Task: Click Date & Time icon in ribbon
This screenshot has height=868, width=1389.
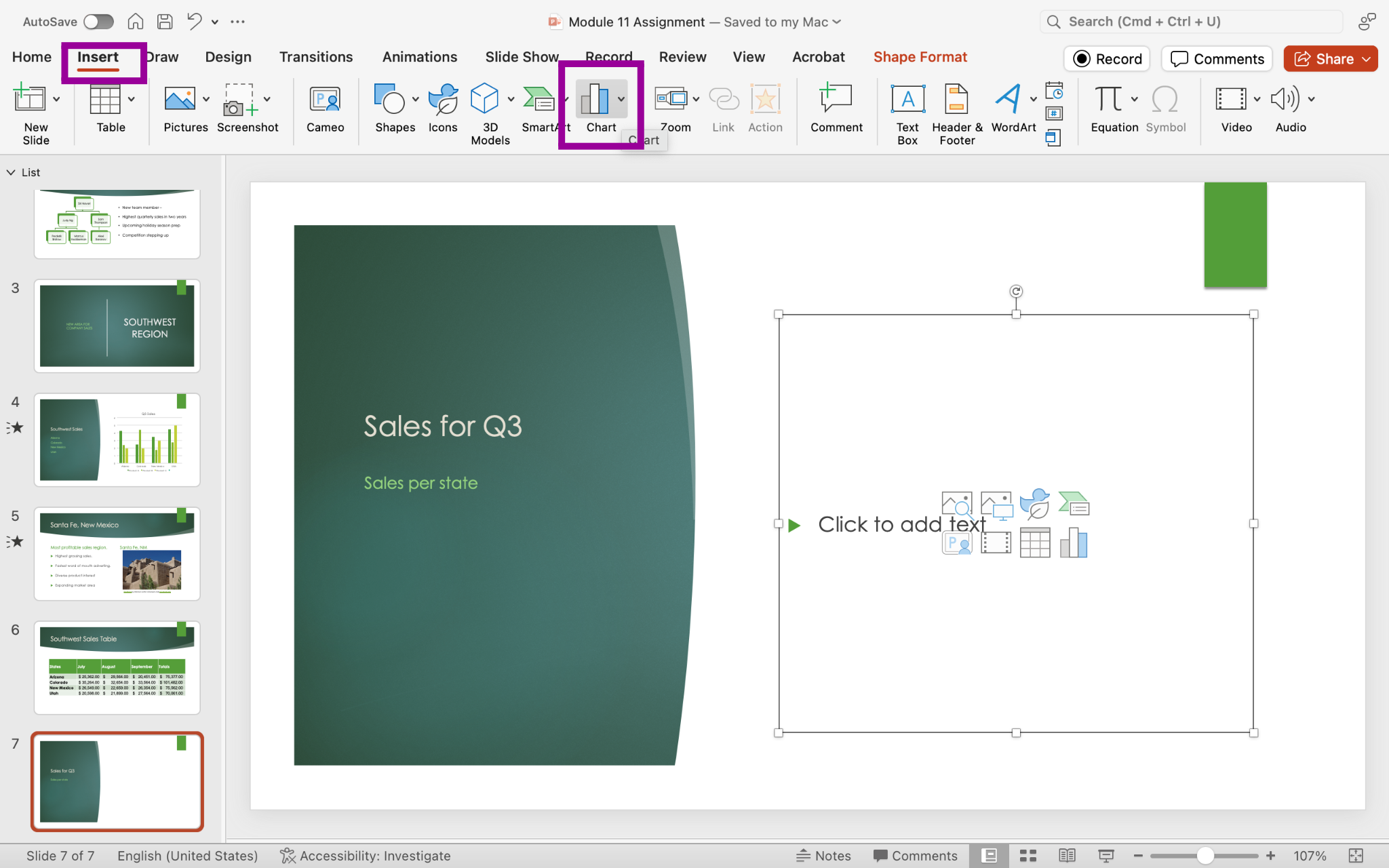Action: (1054, 90)
